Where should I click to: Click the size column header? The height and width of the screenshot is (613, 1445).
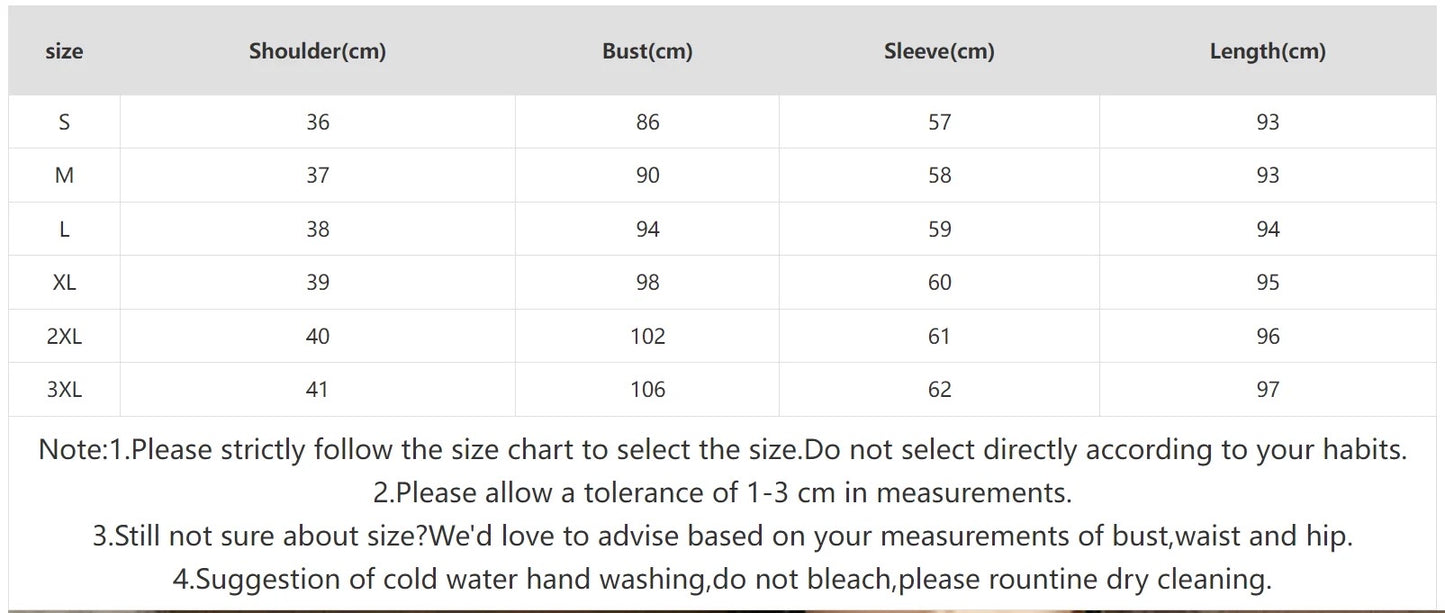[64, 51]
